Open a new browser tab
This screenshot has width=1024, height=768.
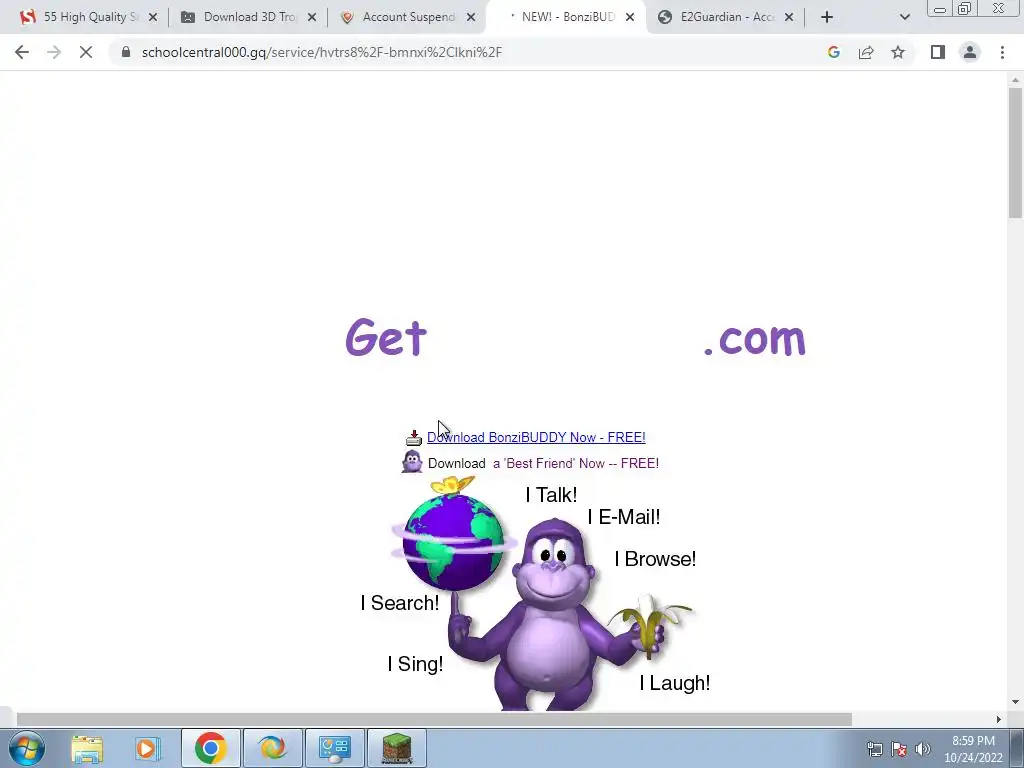point(827,17)
